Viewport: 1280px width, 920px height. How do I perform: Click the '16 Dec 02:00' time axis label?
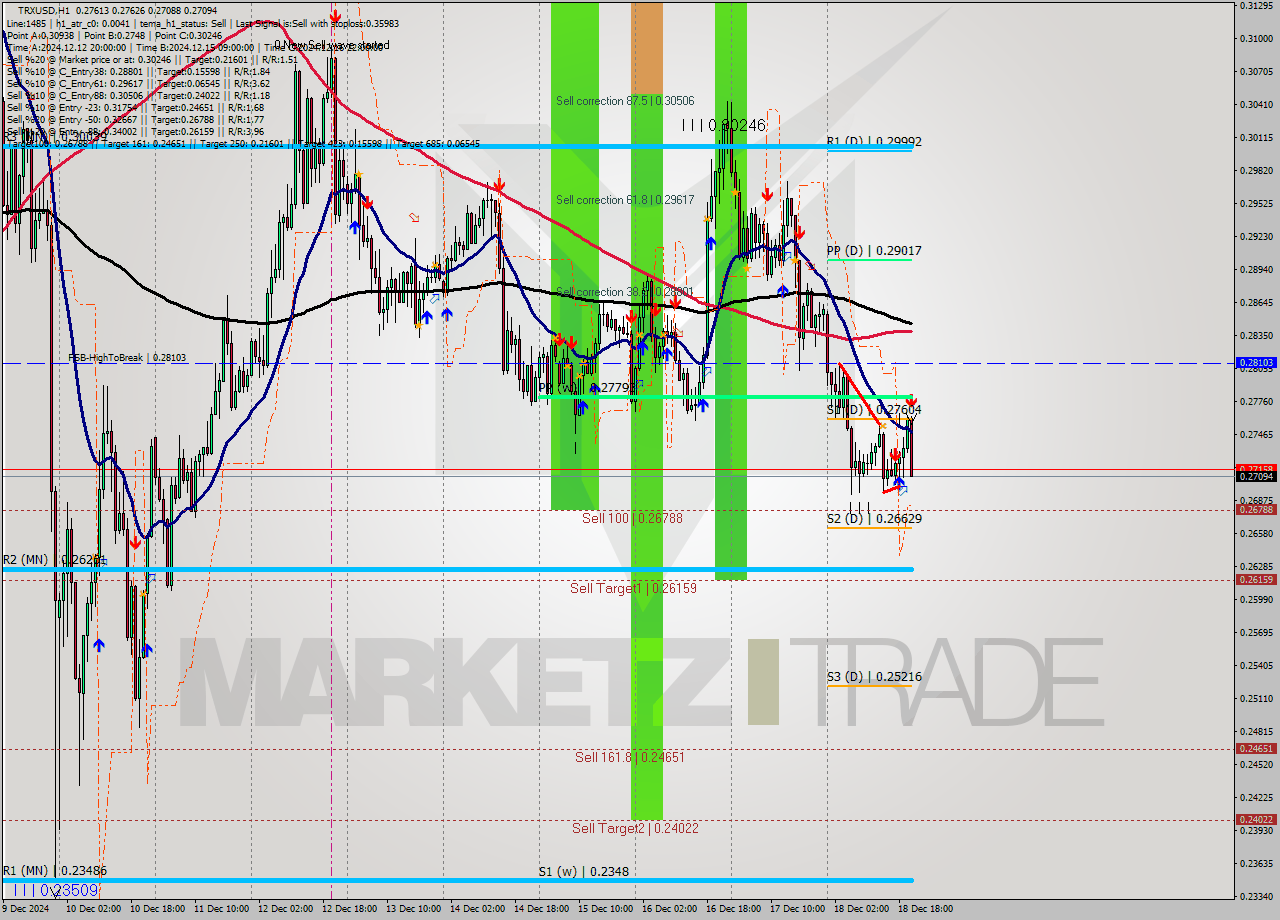[x=669, y=909]
